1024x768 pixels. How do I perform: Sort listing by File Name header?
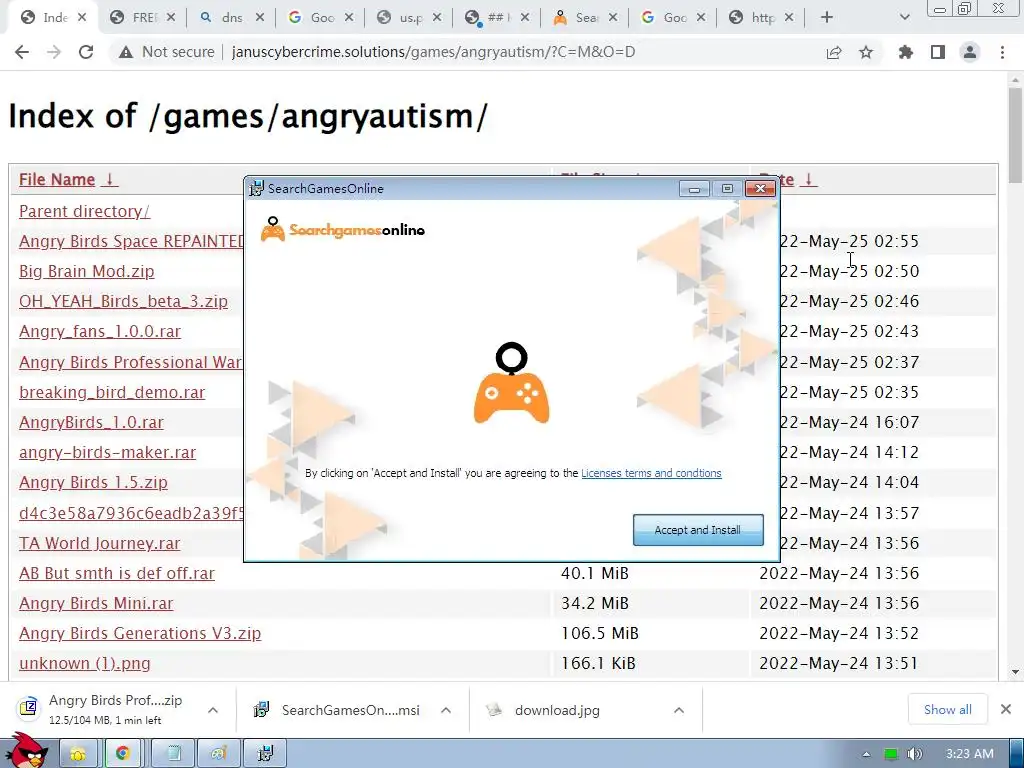tap(57, 180)
